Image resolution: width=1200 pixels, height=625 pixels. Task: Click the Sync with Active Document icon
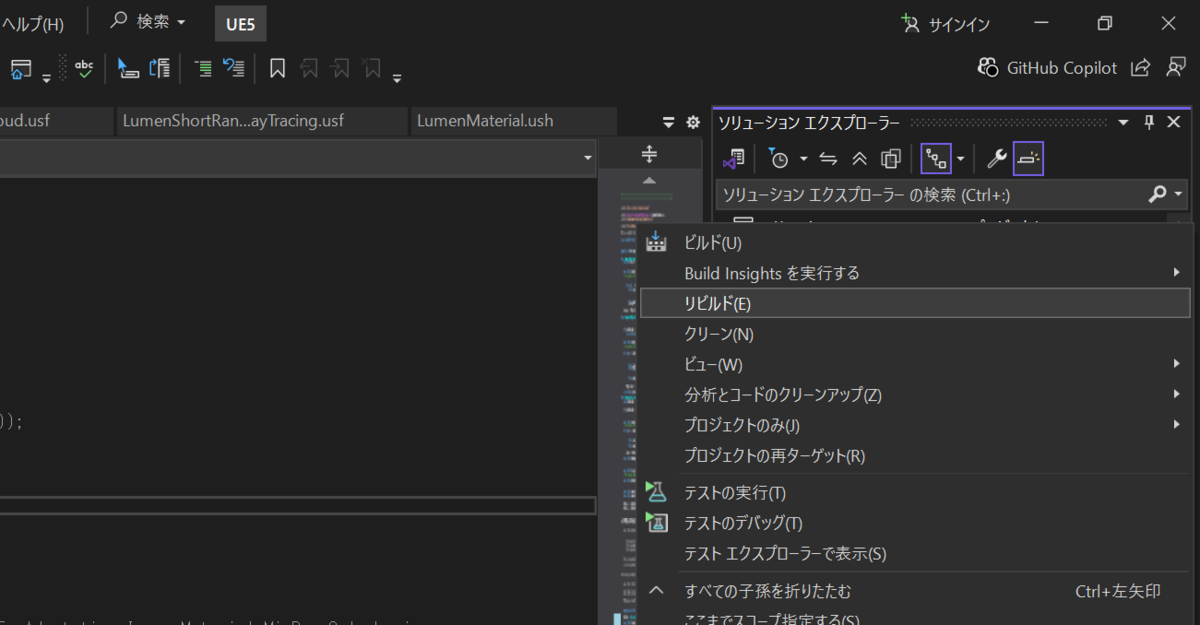pos(828,158)
